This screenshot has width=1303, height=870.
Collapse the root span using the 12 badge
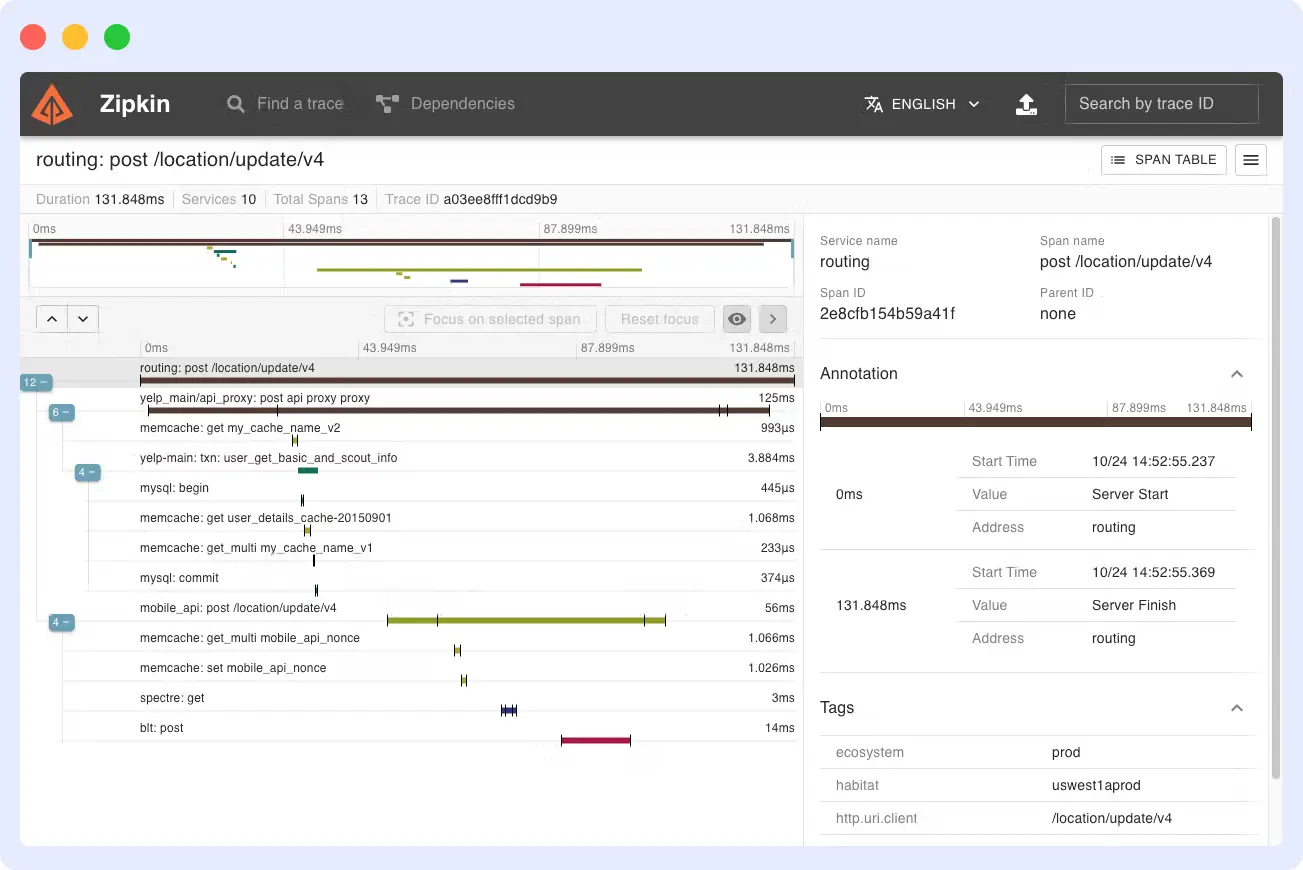click(36, 382)
